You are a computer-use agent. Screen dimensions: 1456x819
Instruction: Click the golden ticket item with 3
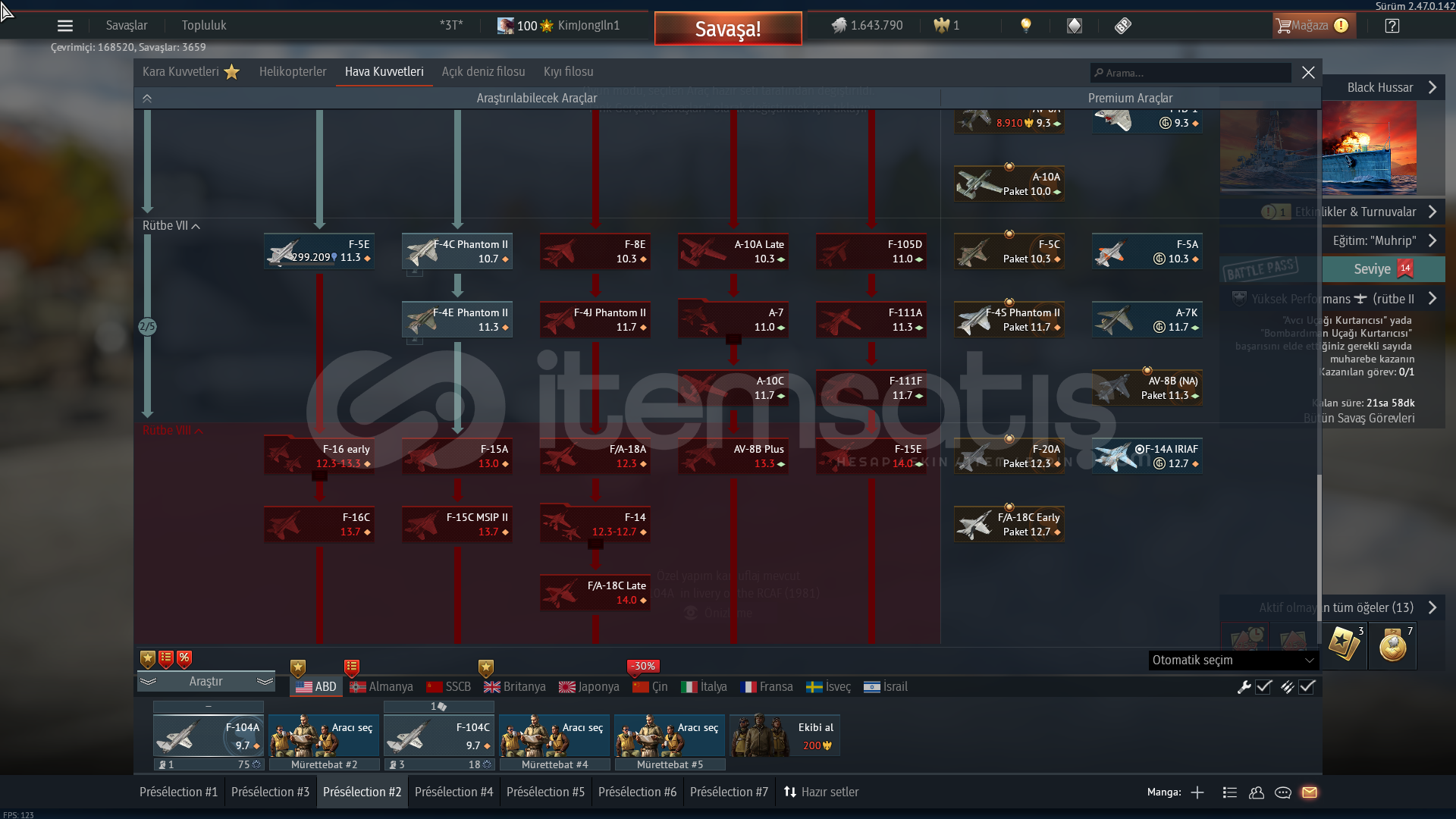pos(1345,645)
